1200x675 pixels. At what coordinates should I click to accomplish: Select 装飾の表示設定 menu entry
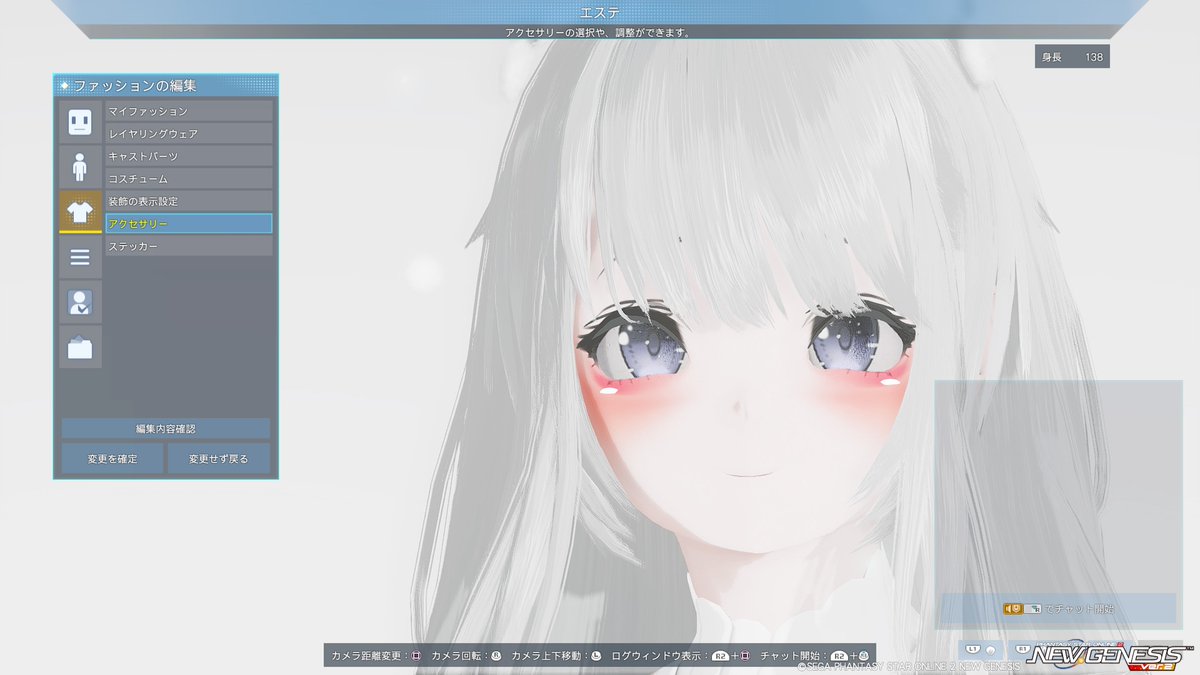[189, 201]
